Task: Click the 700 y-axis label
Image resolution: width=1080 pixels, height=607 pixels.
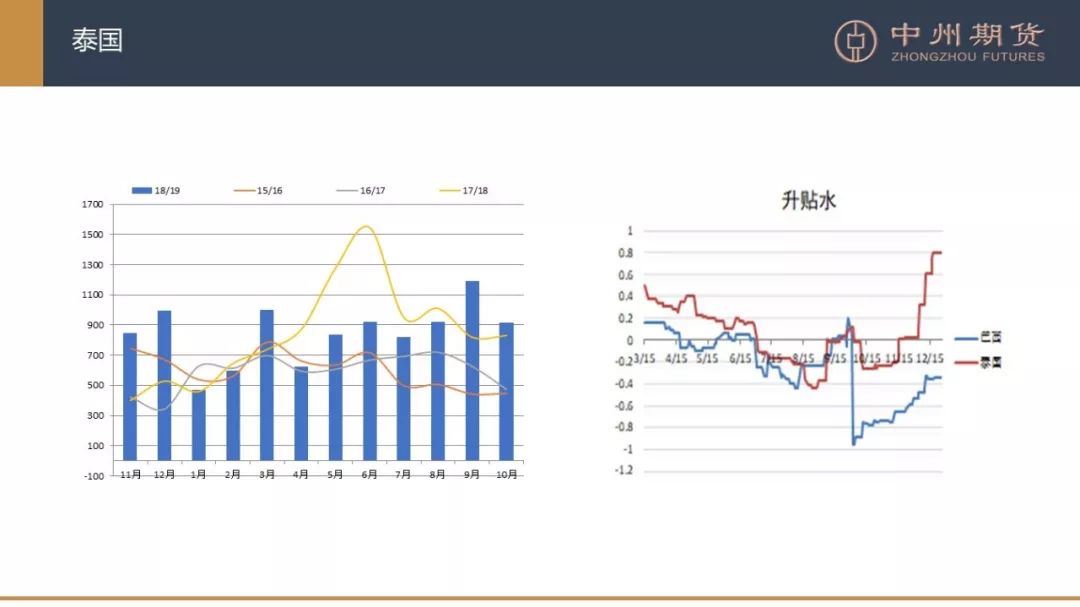Action: click(x=95, y=356)
